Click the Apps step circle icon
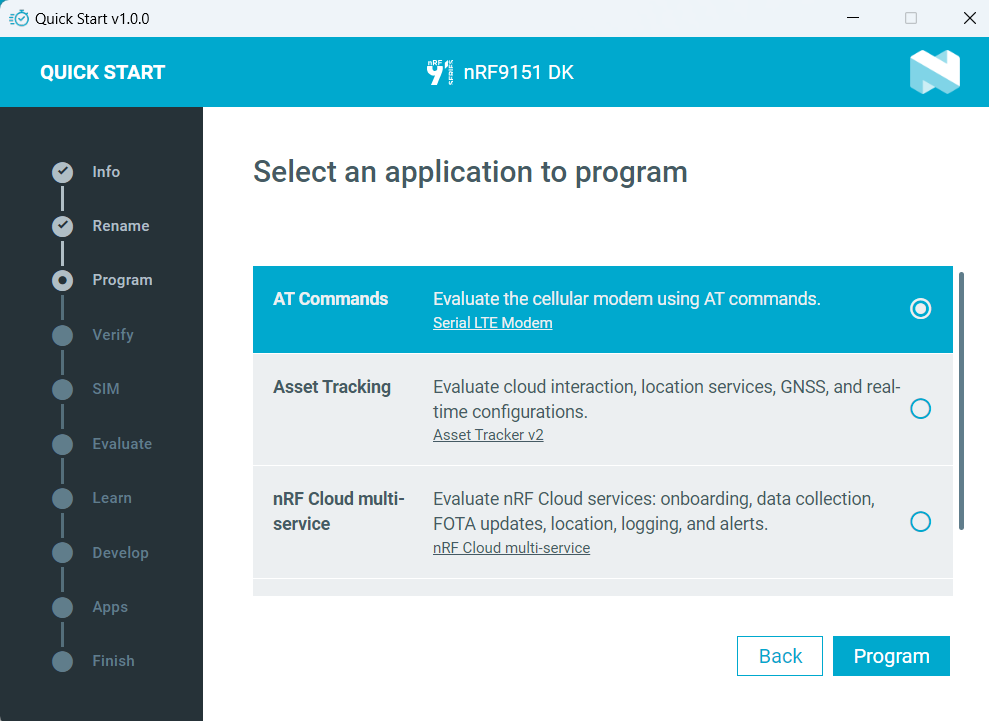 62,607
